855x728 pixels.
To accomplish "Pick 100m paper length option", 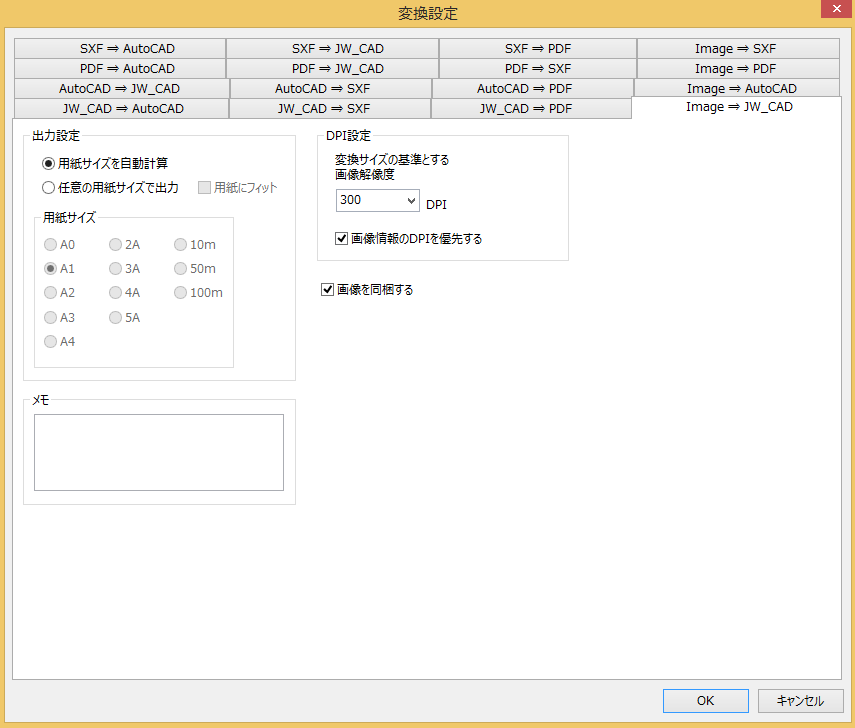I will point(198,293).
